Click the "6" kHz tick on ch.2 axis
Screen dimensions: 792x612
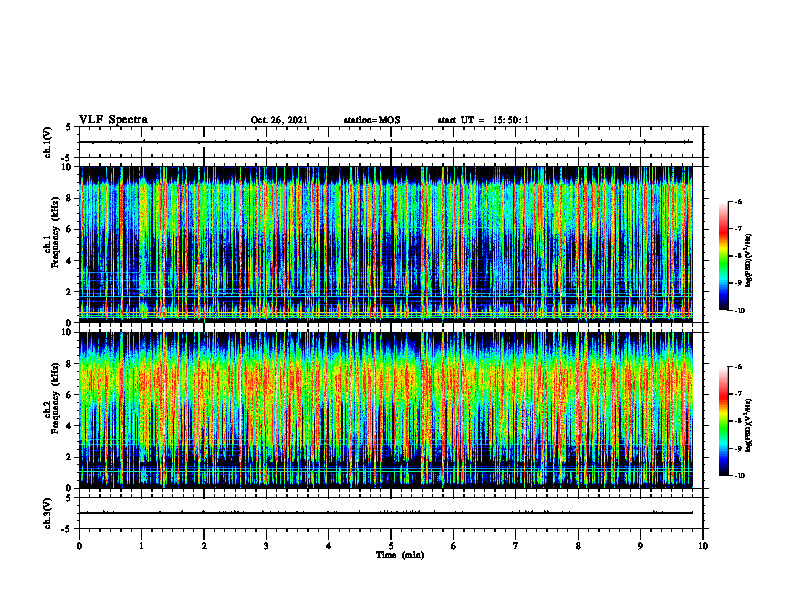pyautogui.click(x=70, y=395)
